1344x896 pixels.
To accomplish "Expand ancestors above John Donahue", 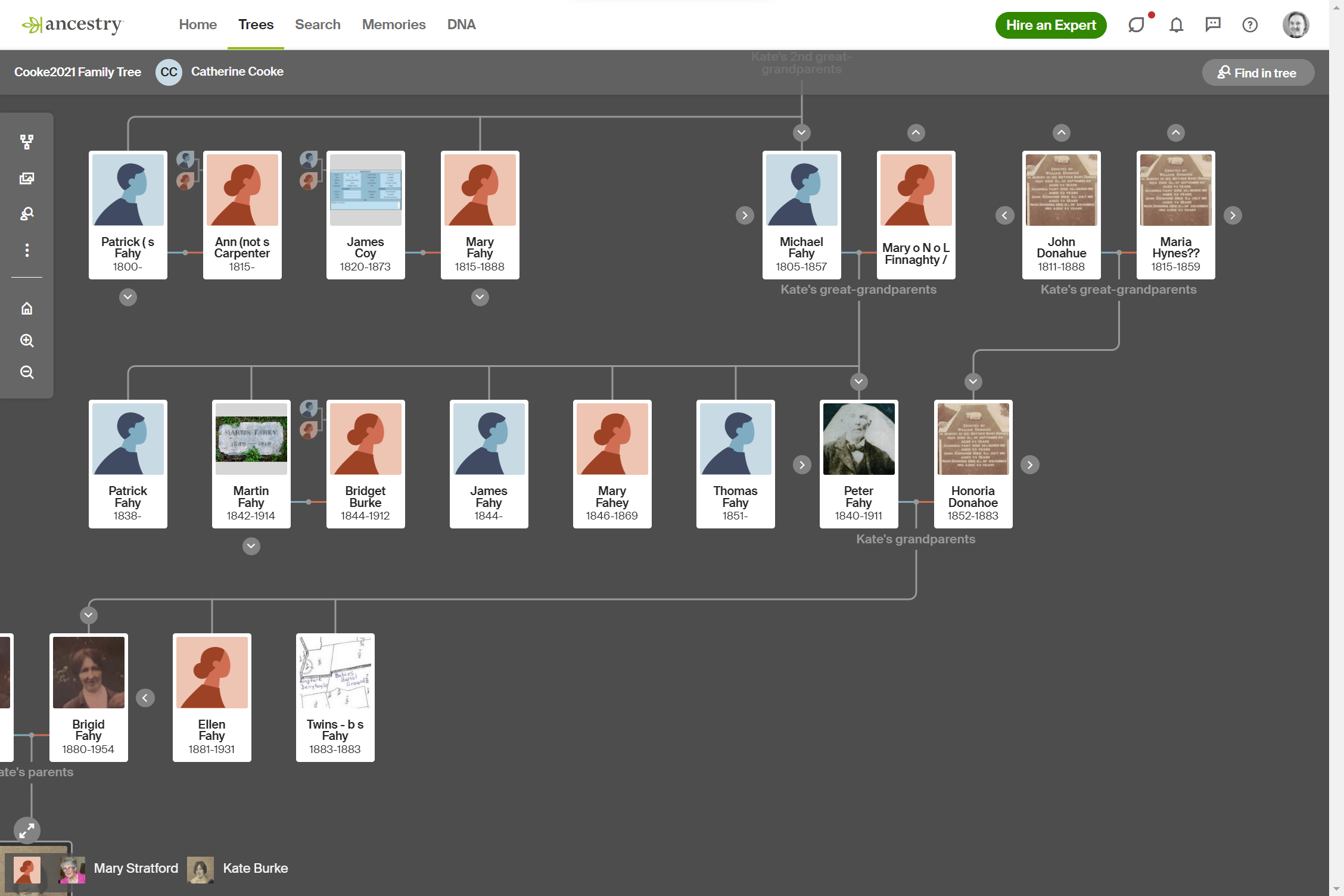I will pyautogui.click(x=1062, y=133).
